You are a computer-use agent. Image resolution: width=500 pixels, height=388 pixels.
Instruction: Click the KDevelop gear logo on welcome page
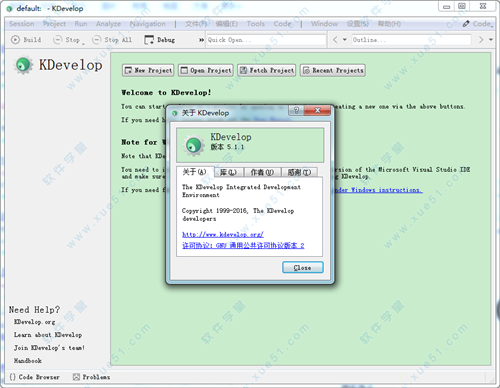[x=23, y=65]
